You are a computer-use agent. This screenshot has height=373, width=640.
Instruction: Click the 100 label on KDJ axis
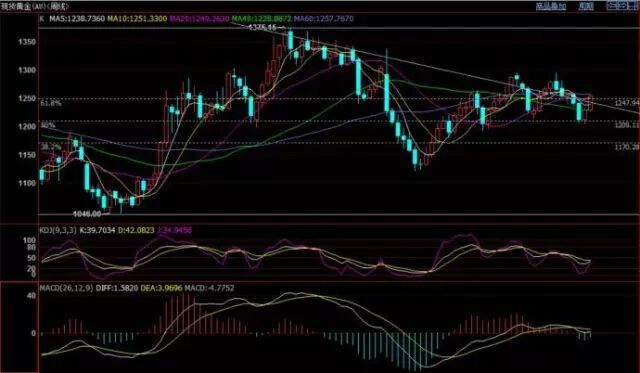point(29,241)
